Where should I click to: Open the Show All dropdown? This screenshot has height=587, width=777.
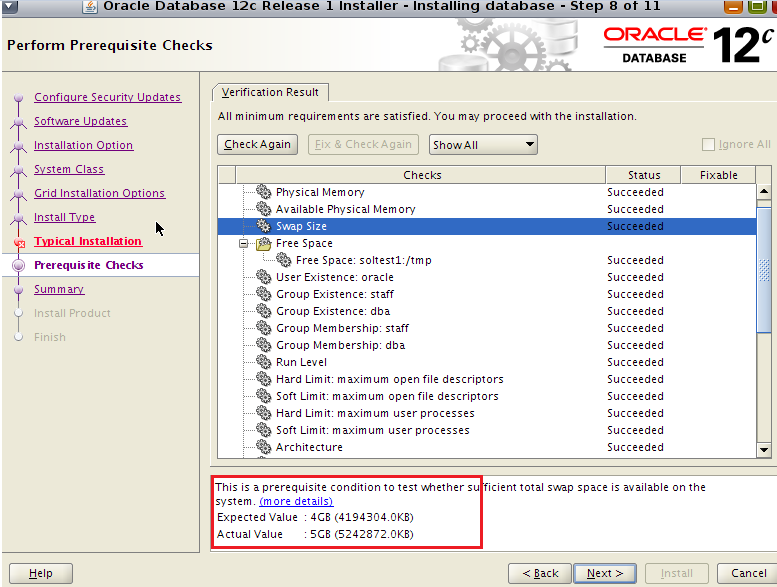pos(483,145)
